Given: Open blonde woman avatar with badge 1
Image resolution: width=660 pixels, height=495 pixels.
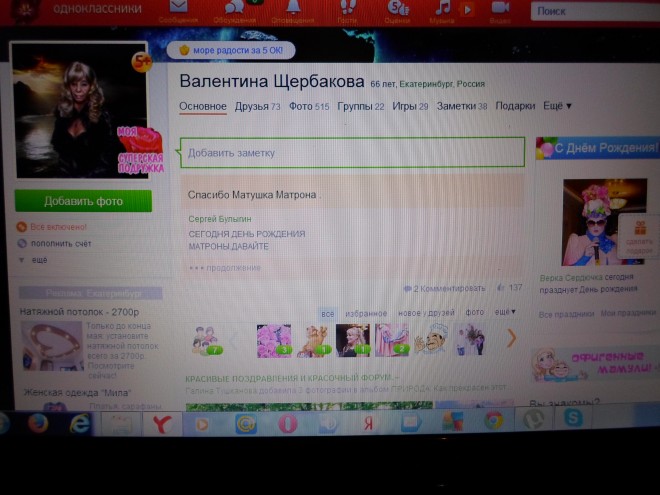Looking at the screenshot, I should coord(353,341).
